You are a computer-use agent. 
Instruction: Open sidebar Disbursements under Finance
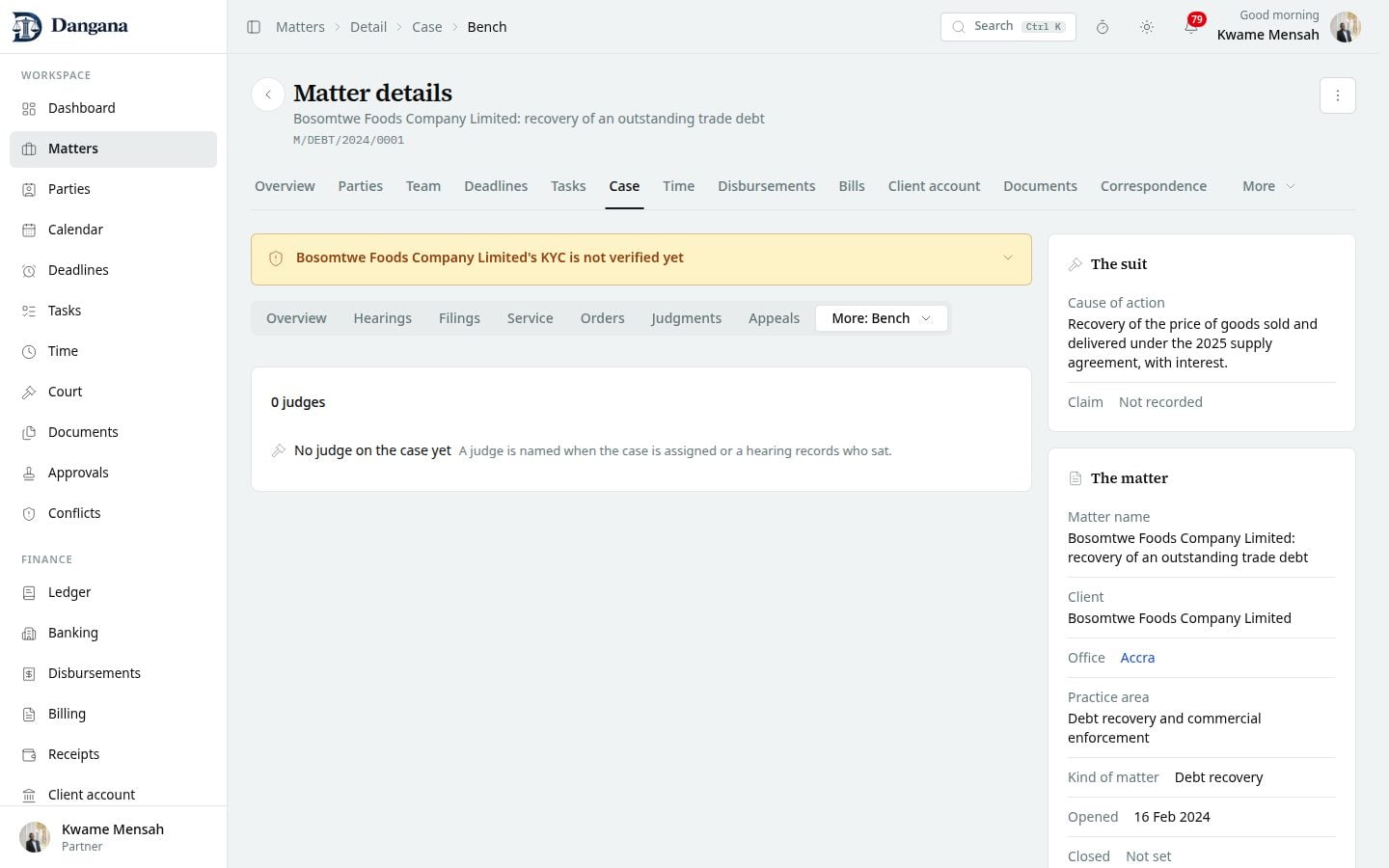coord(113,673)
